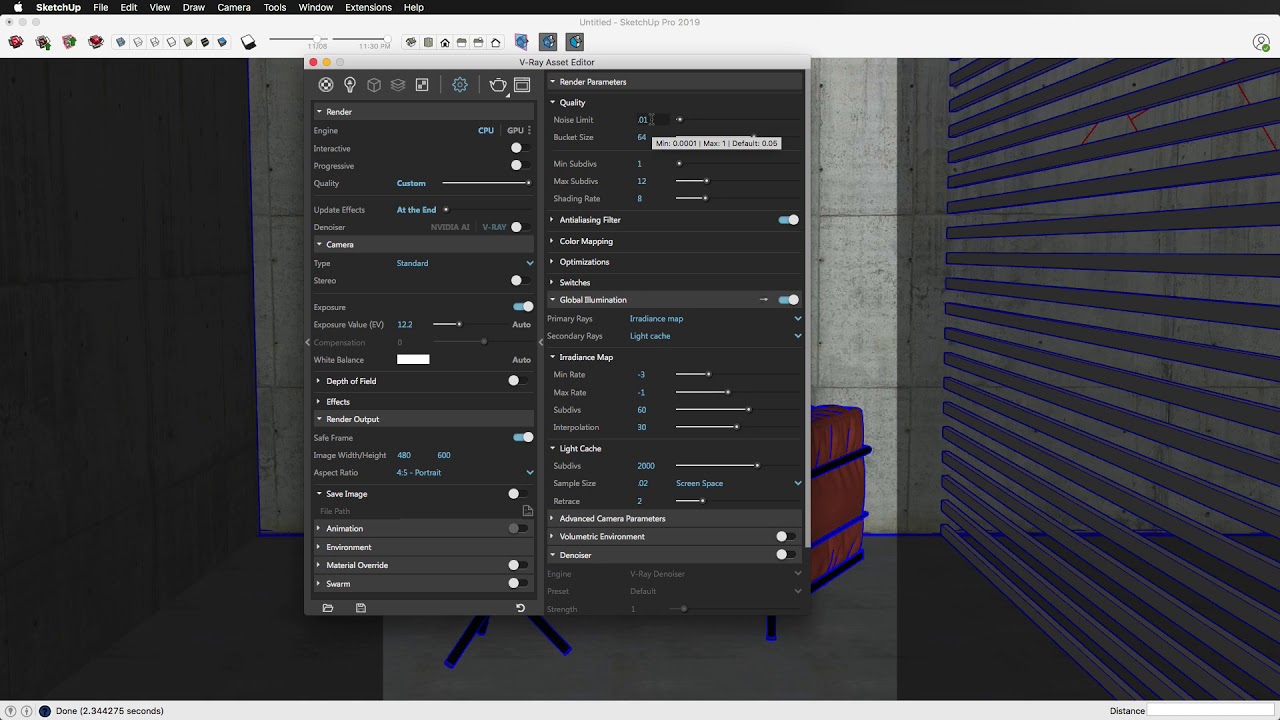Open the Aspect Ratio dropdown
The width and height of the screenshot is (1280, 720).
465,472
